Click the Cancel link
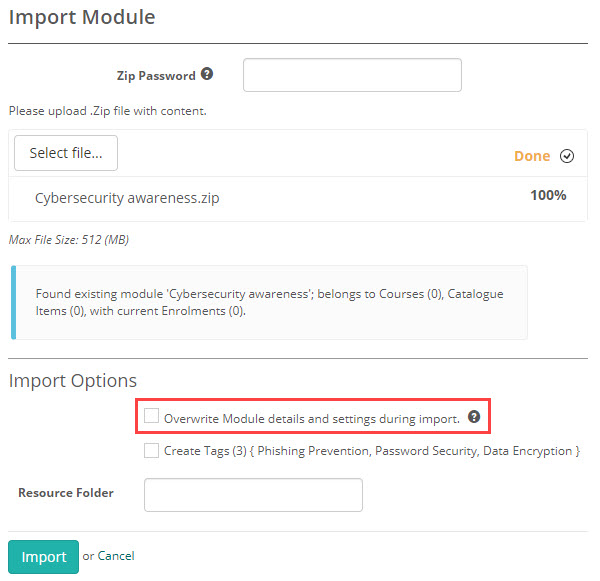Viewport: 600px width, 581px height. point(116,556)
